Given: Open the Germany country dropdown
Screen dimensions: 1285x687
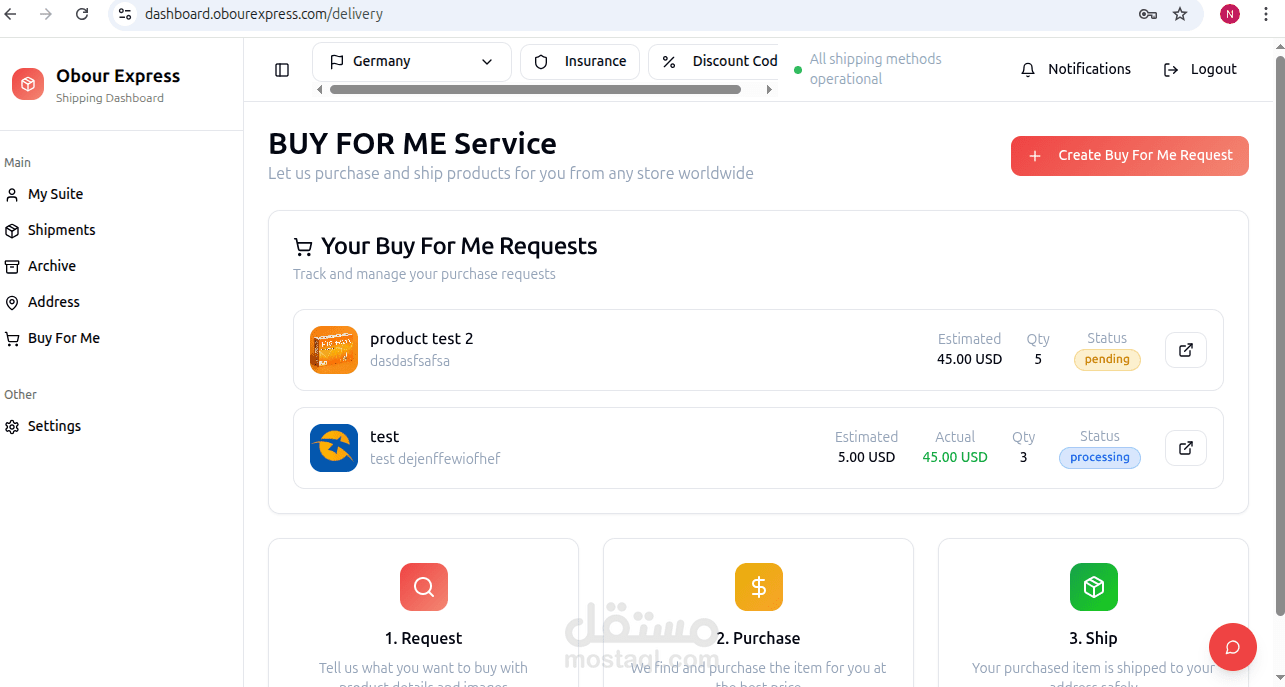Looking at the screenshot, I should [411, 61].
